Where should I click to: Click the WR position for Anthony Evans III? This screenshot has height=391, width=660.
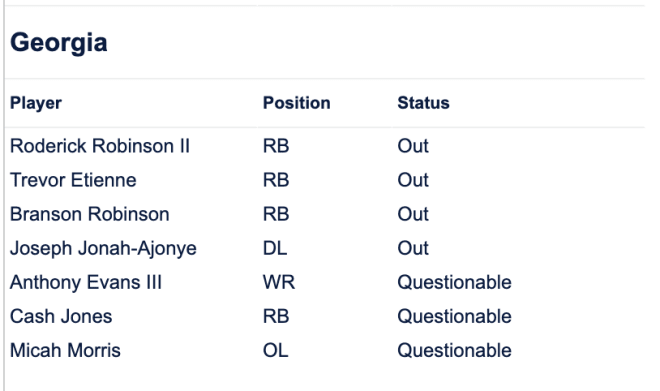(279, 282)
